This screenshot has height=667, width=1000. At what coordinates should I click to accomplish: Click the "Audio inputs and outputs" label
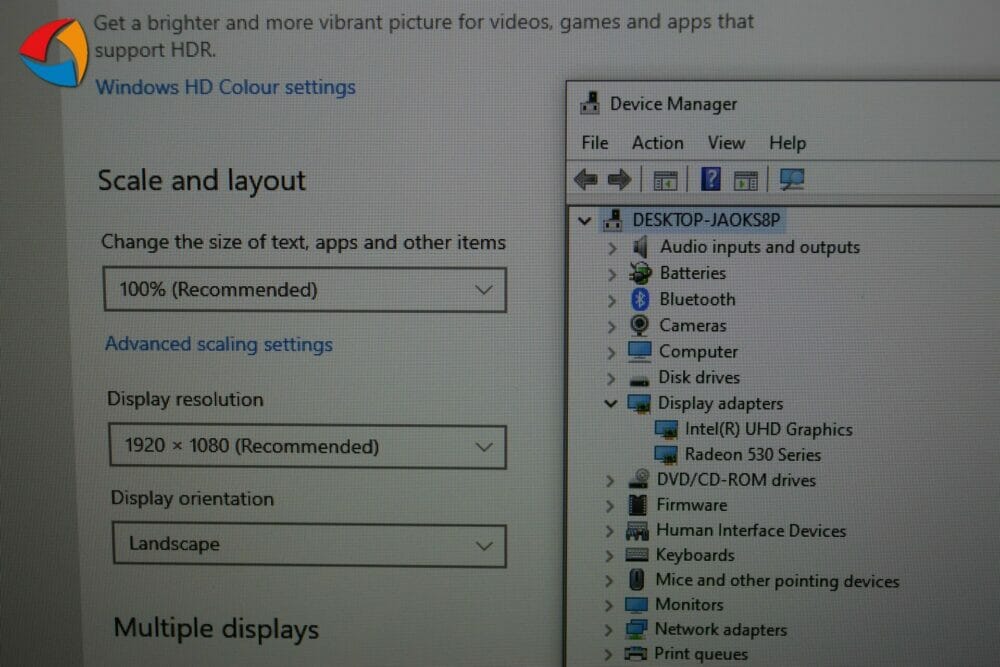[760, 247]
